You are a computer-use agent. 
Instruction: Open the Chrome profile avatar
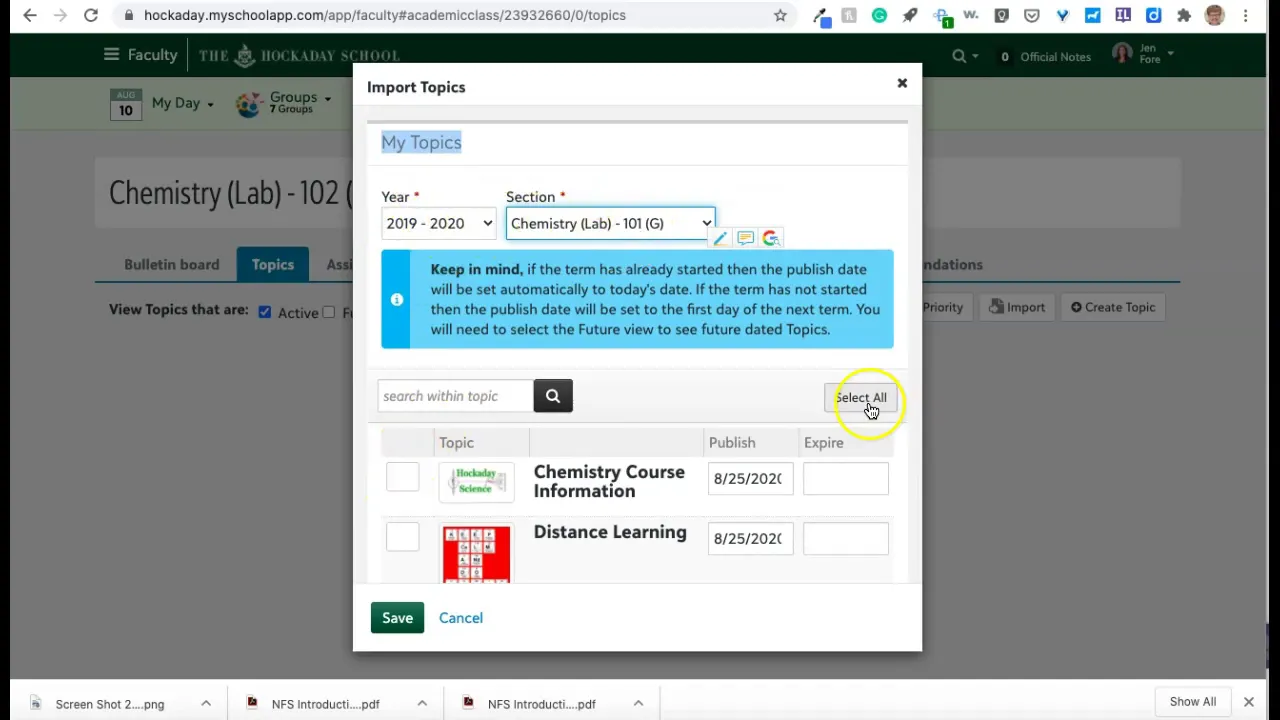click(x=1215, y=15)
